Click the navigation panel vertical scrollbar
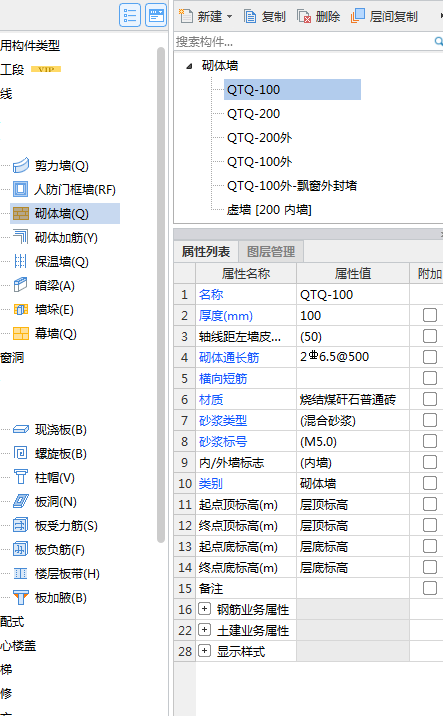This screenshot has width=443, height=716. point(161,295)
